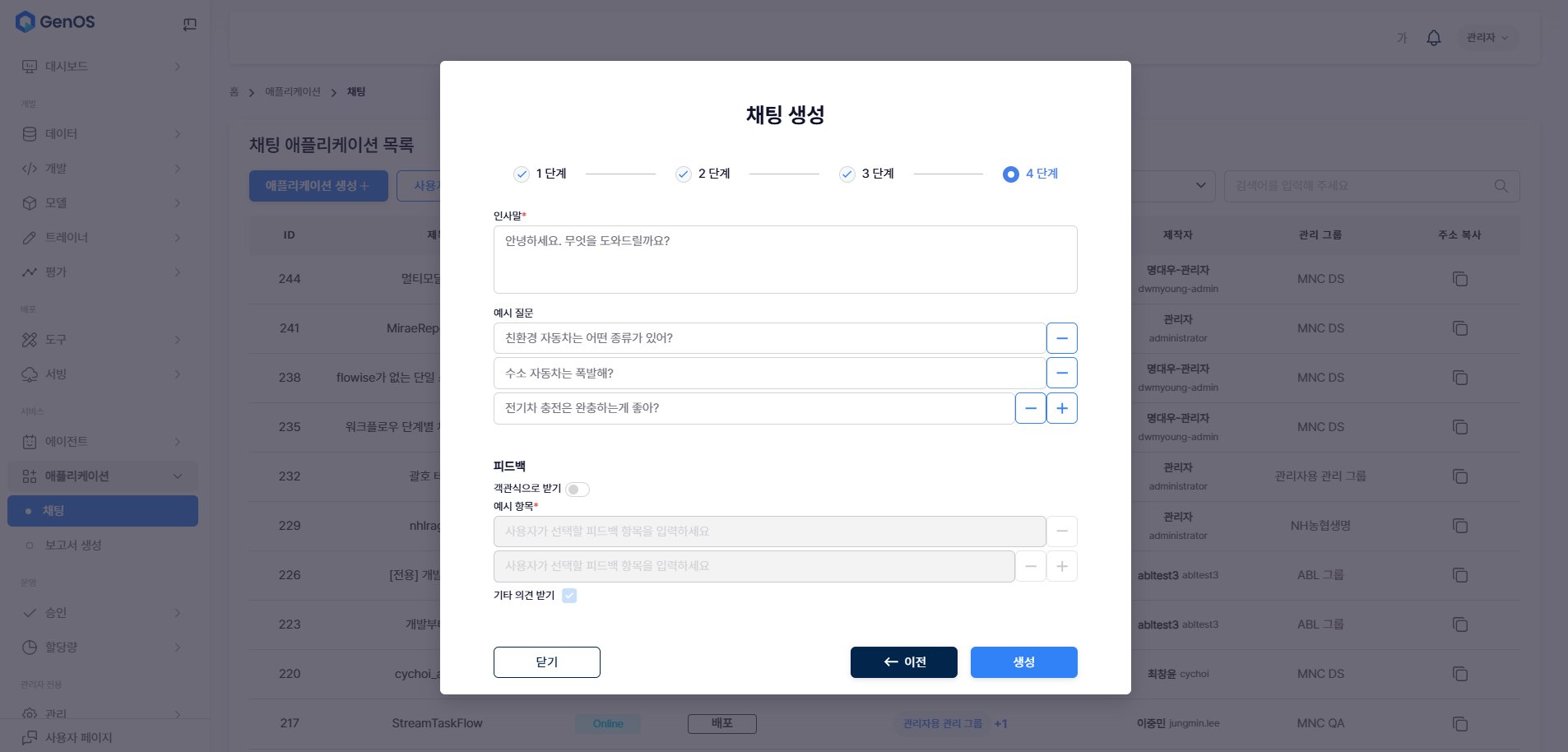1568x752 pixels.
Task: Go to step 1 단계
Action: click(x=540, y=174)
